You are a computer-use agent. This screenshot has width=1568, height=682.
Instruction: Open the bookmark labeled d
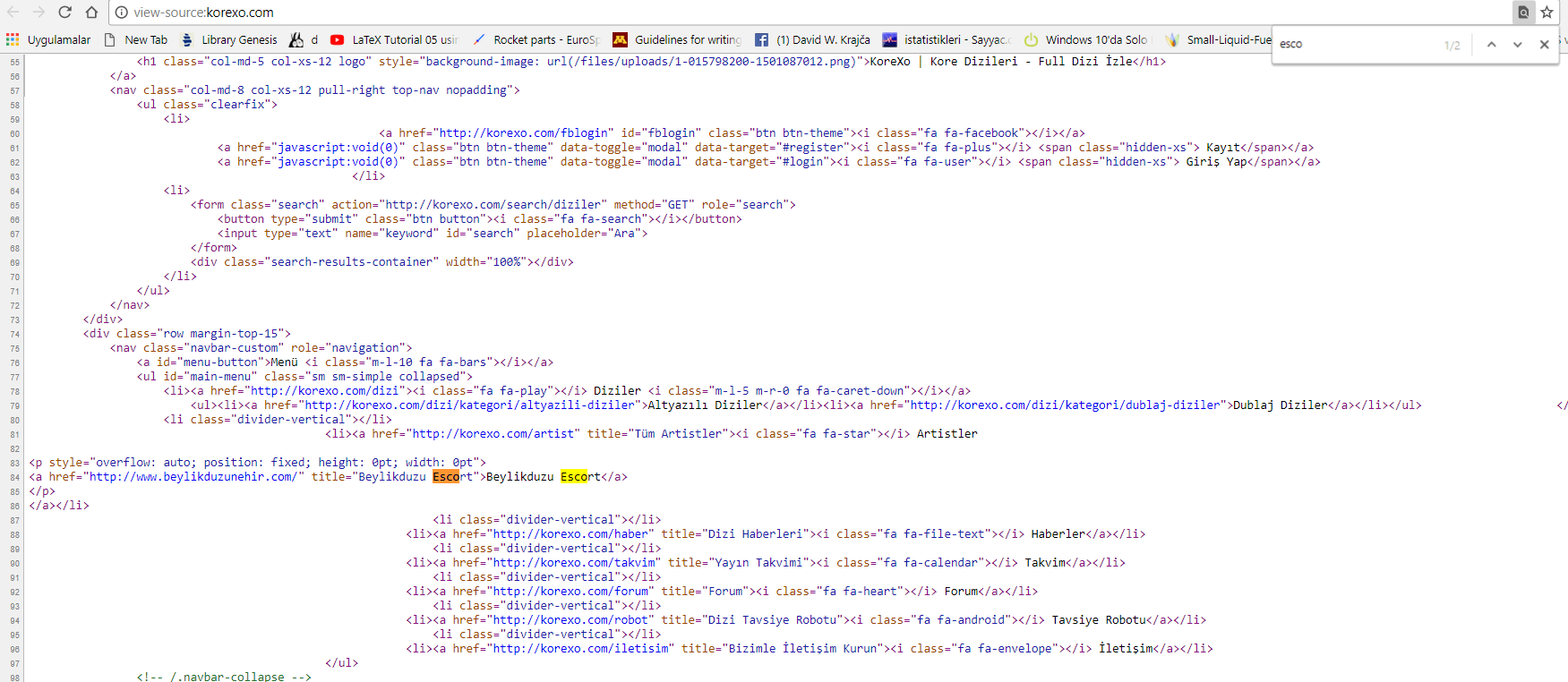point(304,39)
